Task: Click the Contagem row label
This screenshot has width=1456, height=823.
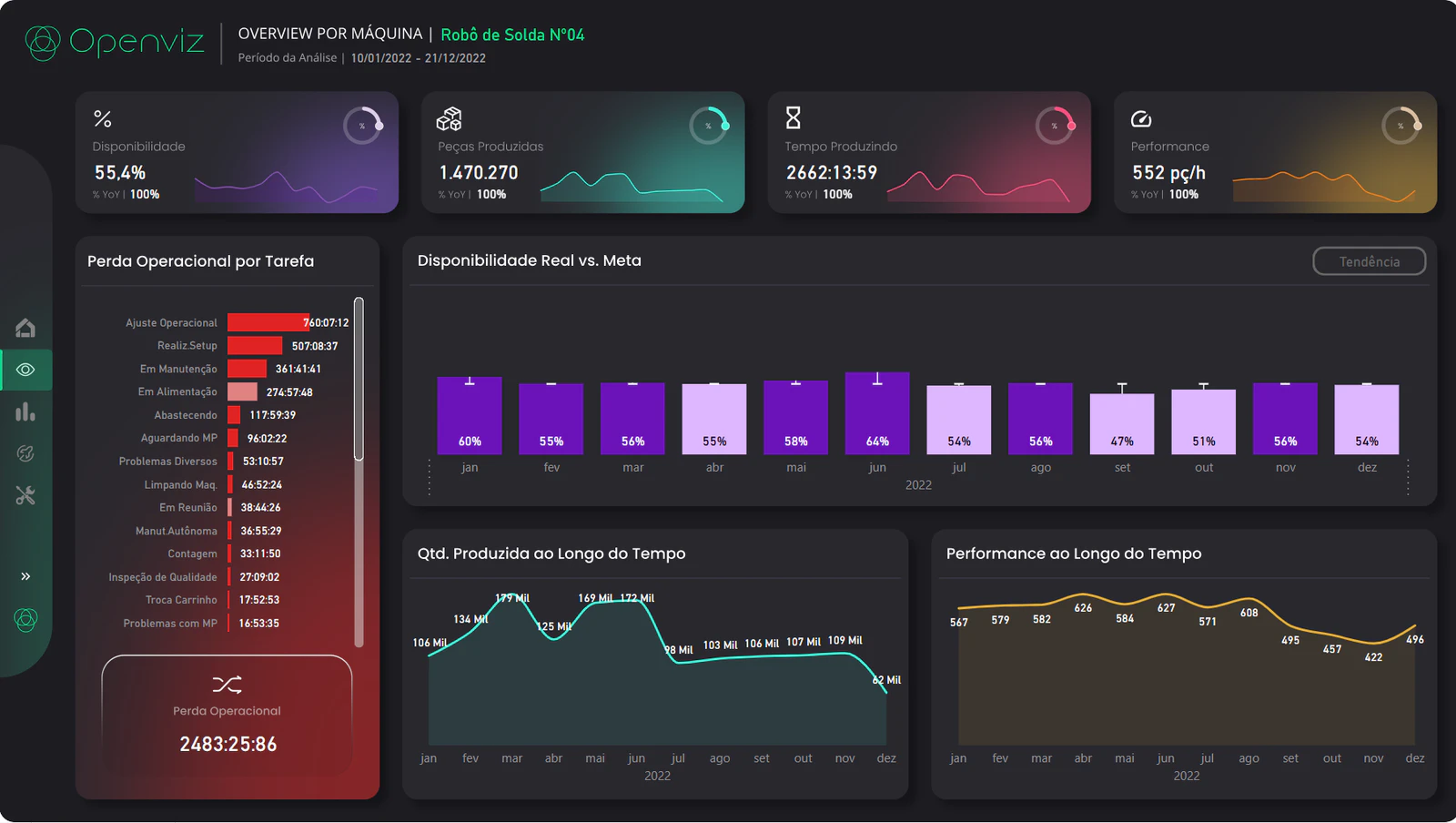Action: click(x=193, y=554)
